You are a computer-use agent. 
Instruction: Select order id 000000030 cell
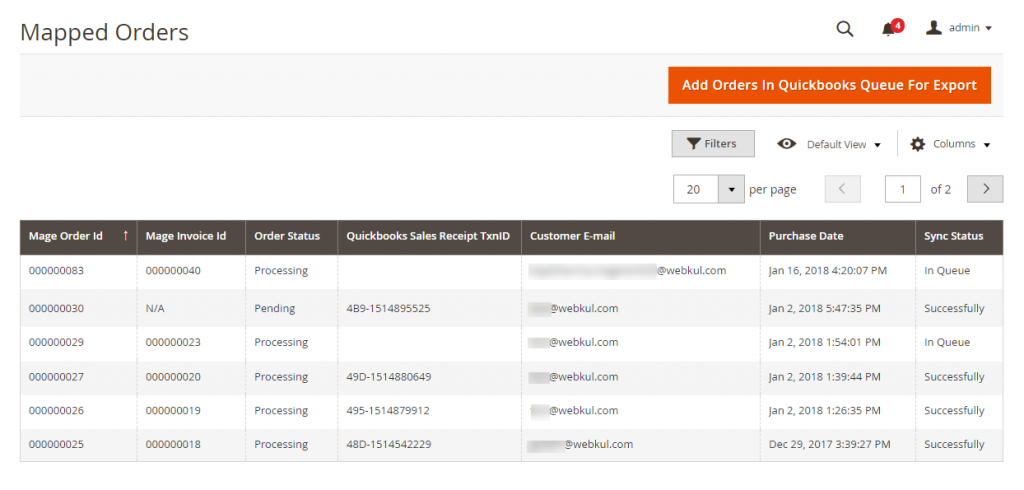click(56, 308)
